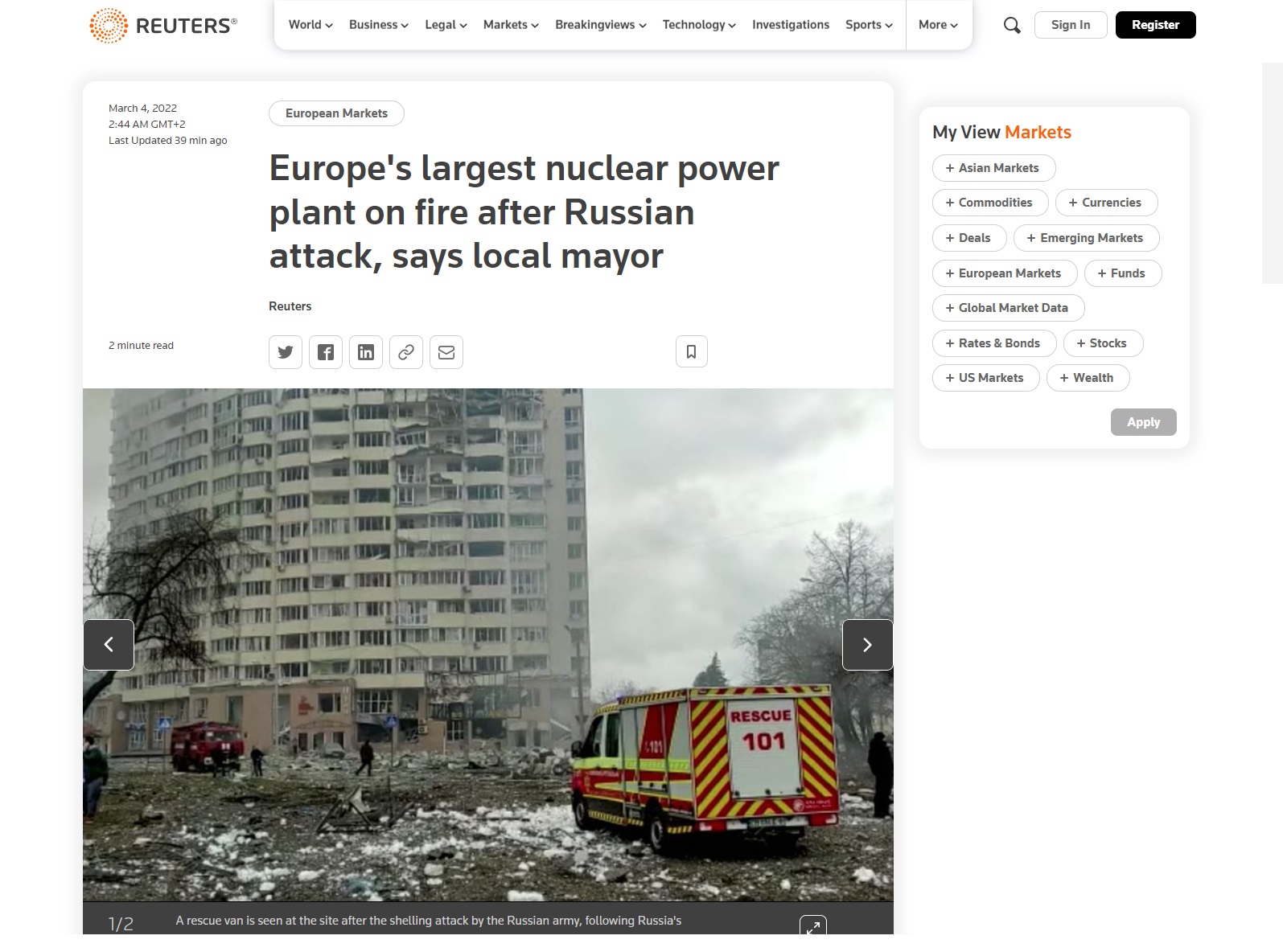The height and width of the screenshot is (952, 1283).
Task: Add Asian Markets to My View
Action: coord(993,168)
